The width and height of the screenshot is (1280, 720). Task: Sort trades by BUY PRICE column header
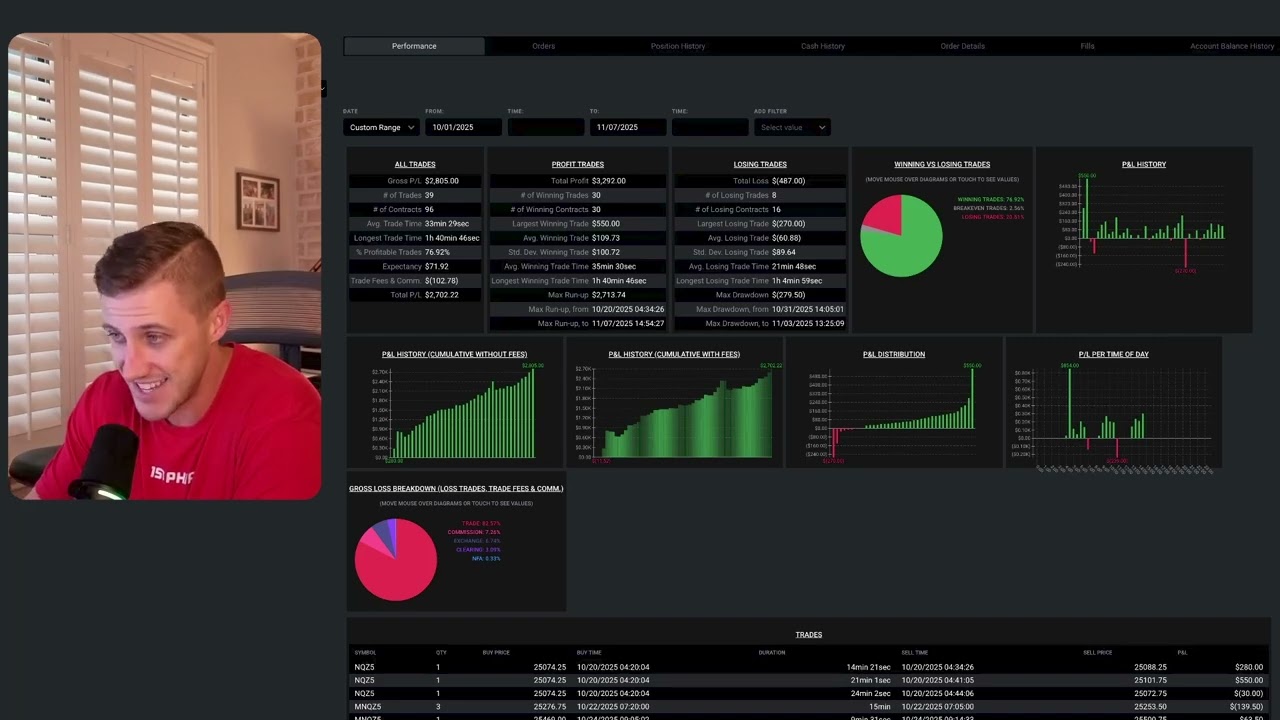[496, 652]
